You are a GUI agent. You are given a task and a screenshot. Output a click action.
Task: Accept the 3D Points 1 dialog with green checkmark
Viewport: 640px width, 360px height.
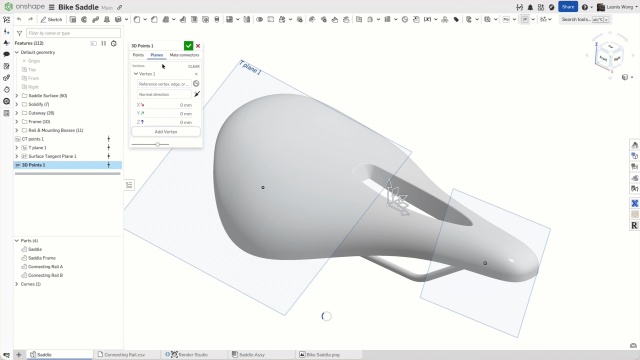pyautogui.click(x=188, y=46)
